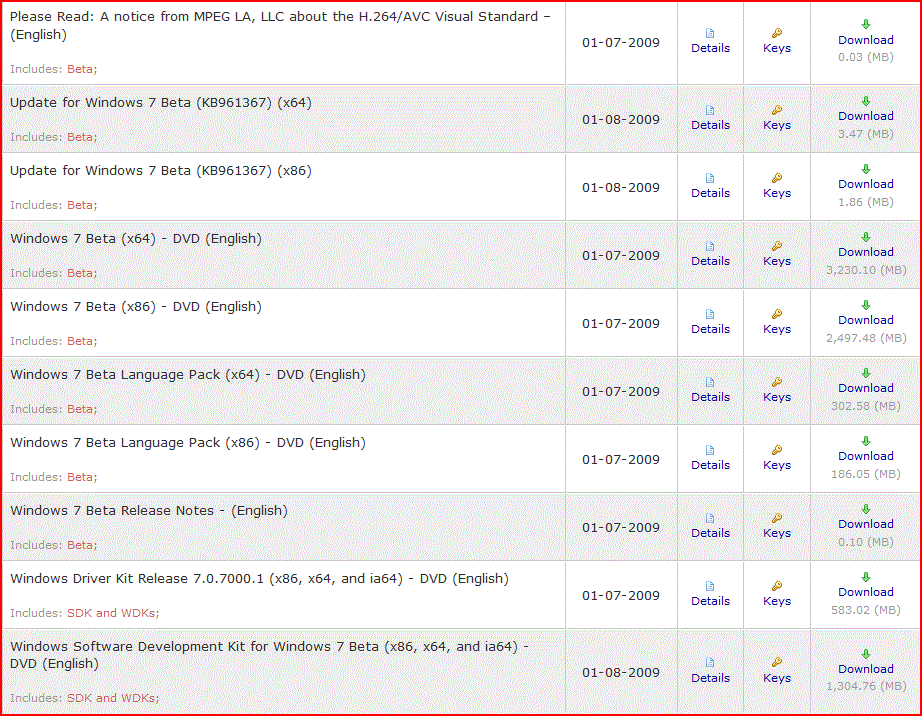Screen dimensions: 922x716
Task: Click Details document icon for Windows 7 Beta (x86) DVD
Action: (710, 314)
